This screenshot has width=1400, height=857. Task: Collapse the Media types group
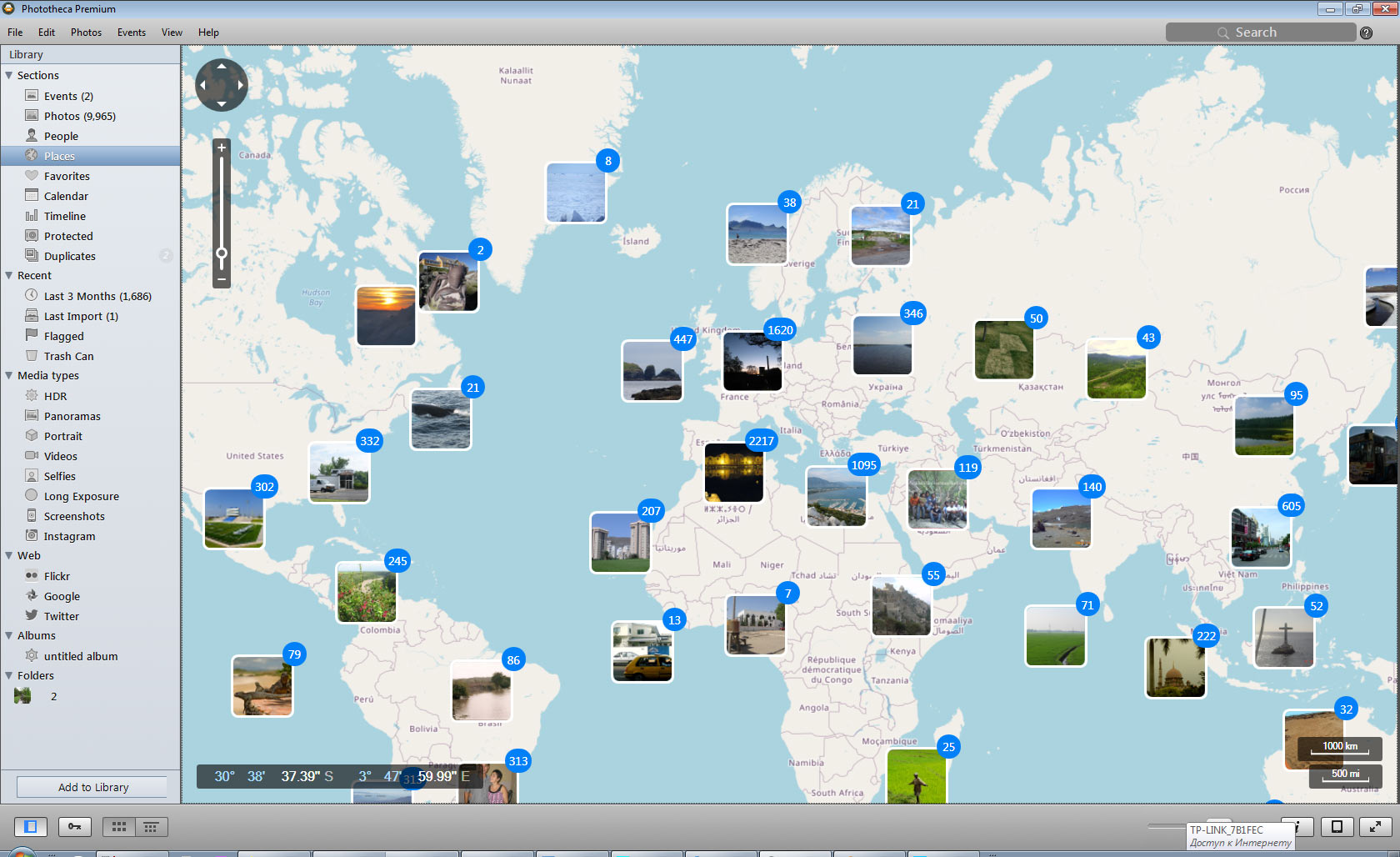click(x=8, y=375)
